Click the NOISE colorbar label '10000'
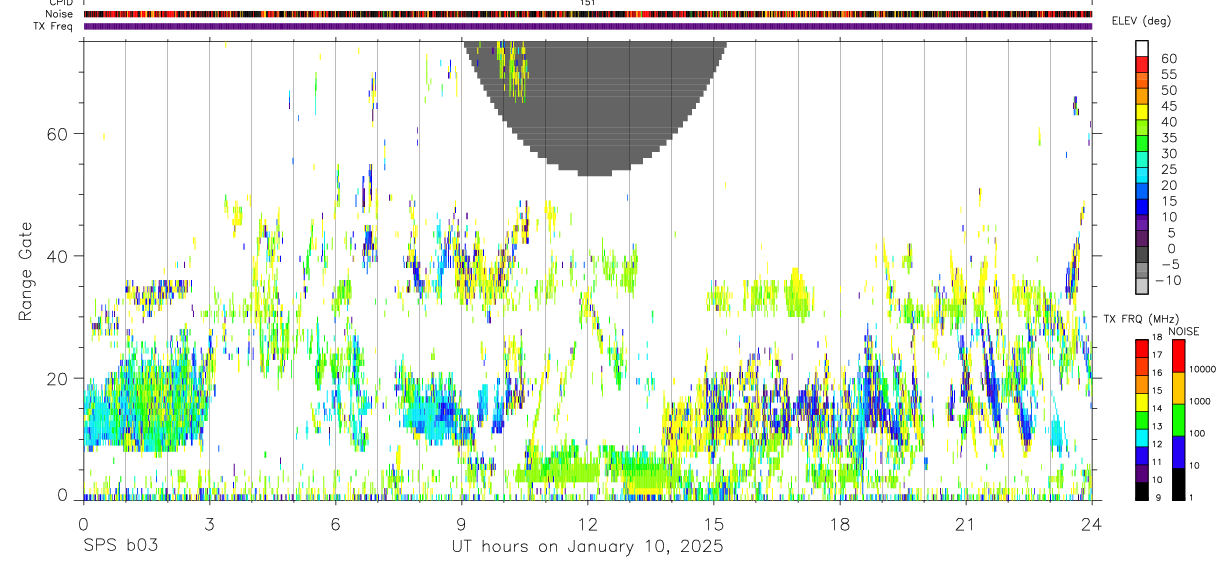Viewport: 1228px width, 567px height. pos(1204,369)
